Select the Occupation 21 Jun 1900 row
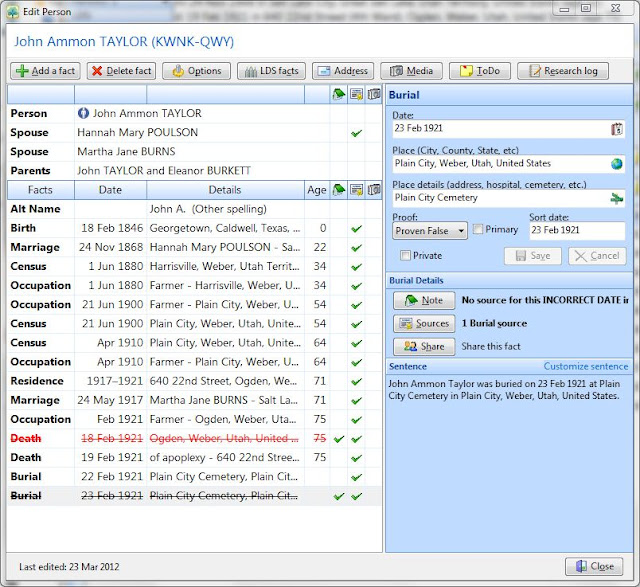This screenshot has width=640, height=587. (x=194, y=305)
